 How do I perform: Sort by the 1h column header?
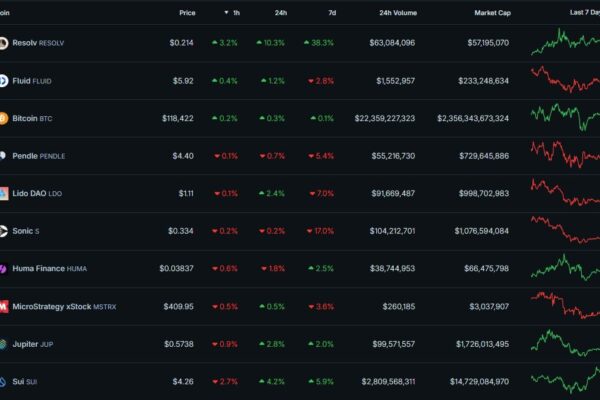[x=232, y=13]
